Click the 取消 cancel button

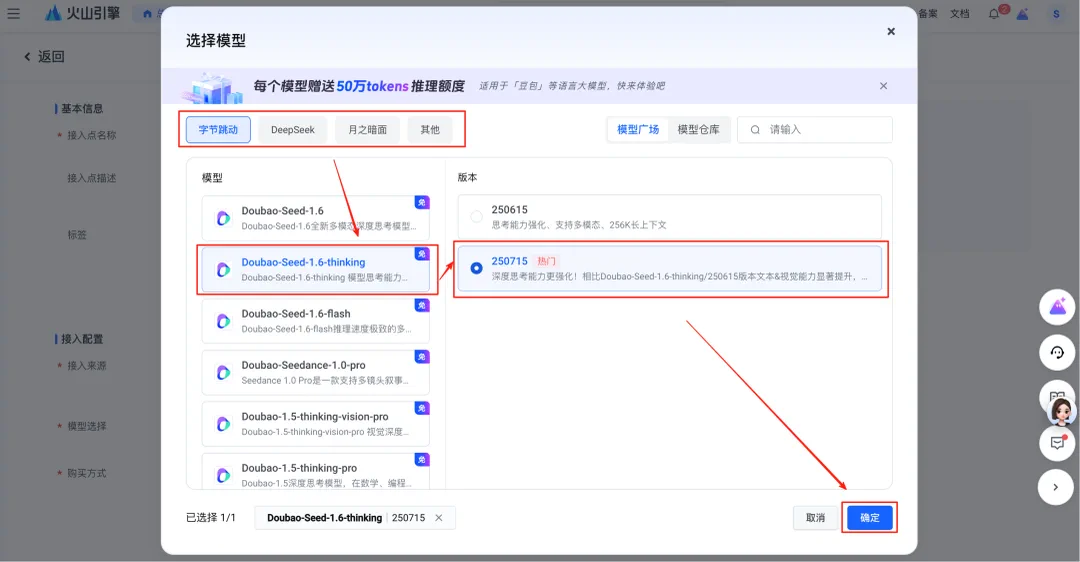pyautogui.click(x=816, y=518)
